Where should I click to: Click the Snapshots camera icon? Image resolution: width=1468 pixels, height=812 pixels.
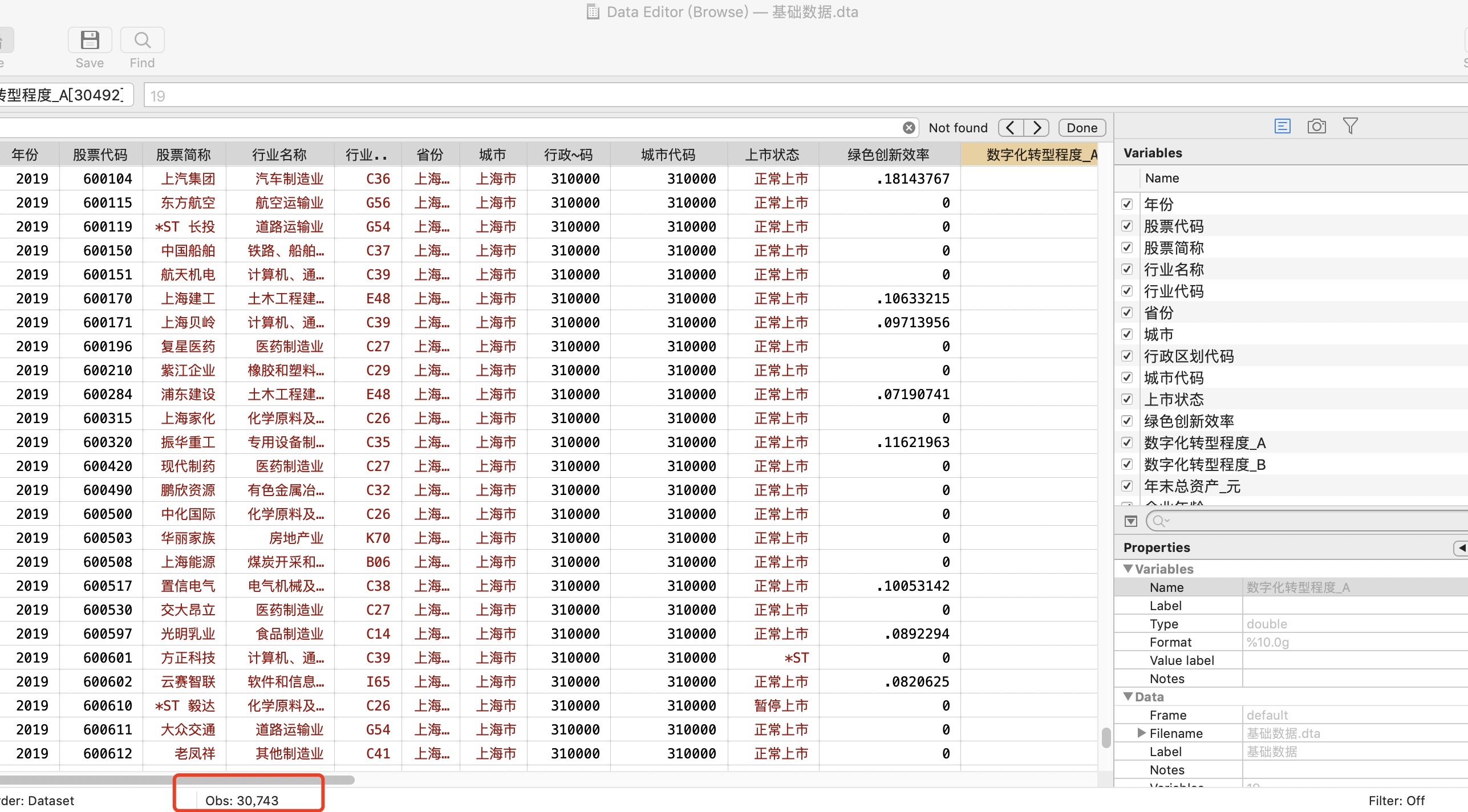point(1316,126)
